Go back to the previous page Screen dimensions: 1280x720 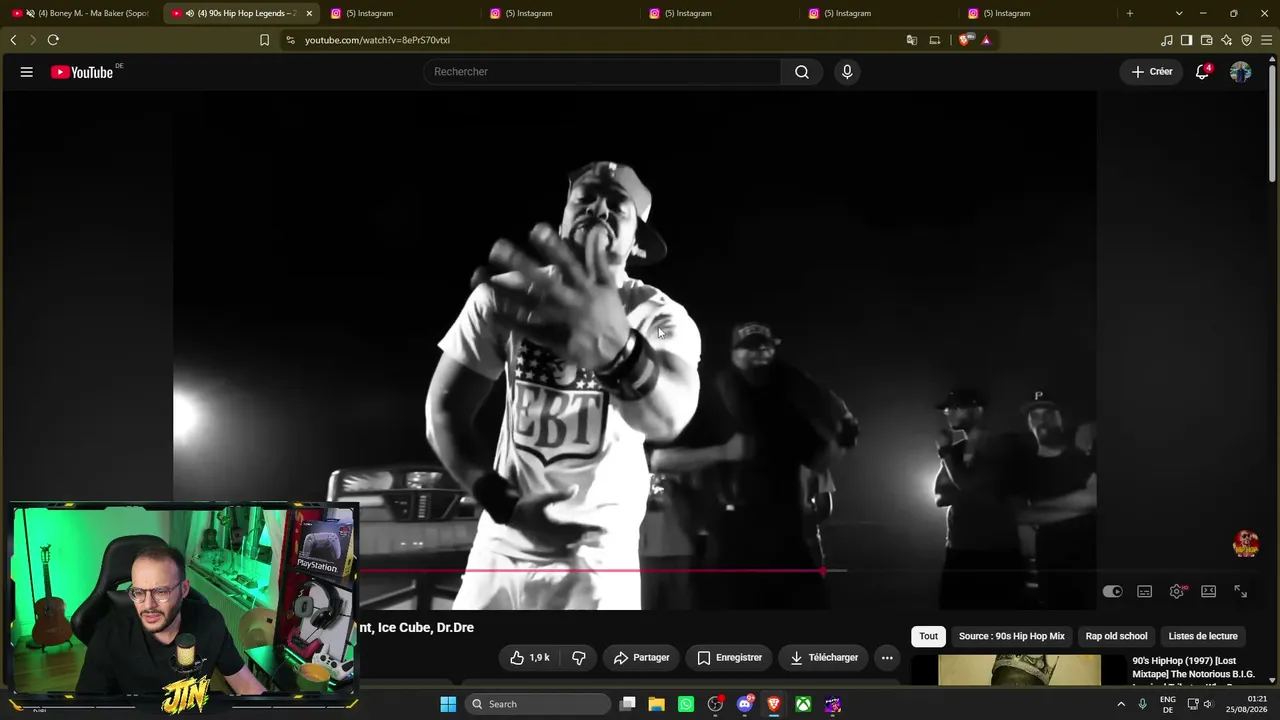coord(13,40)
